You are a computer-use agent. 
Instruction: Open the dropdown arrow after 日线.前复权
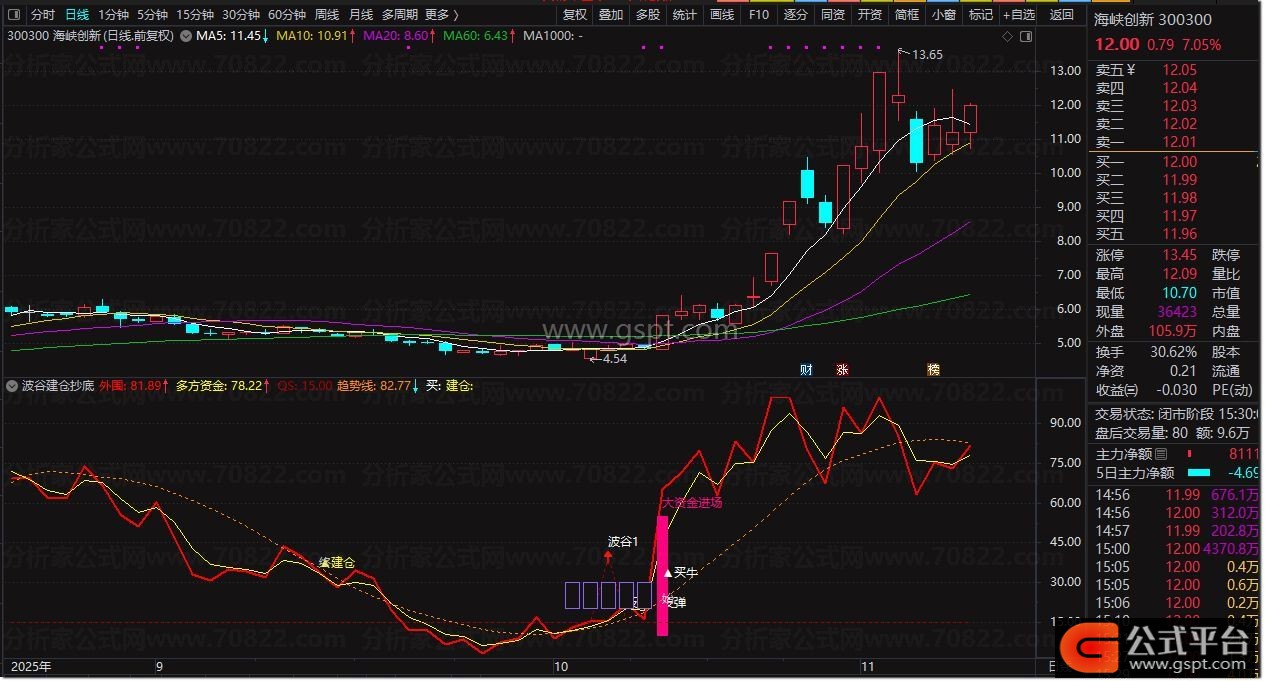click(183, 36)
